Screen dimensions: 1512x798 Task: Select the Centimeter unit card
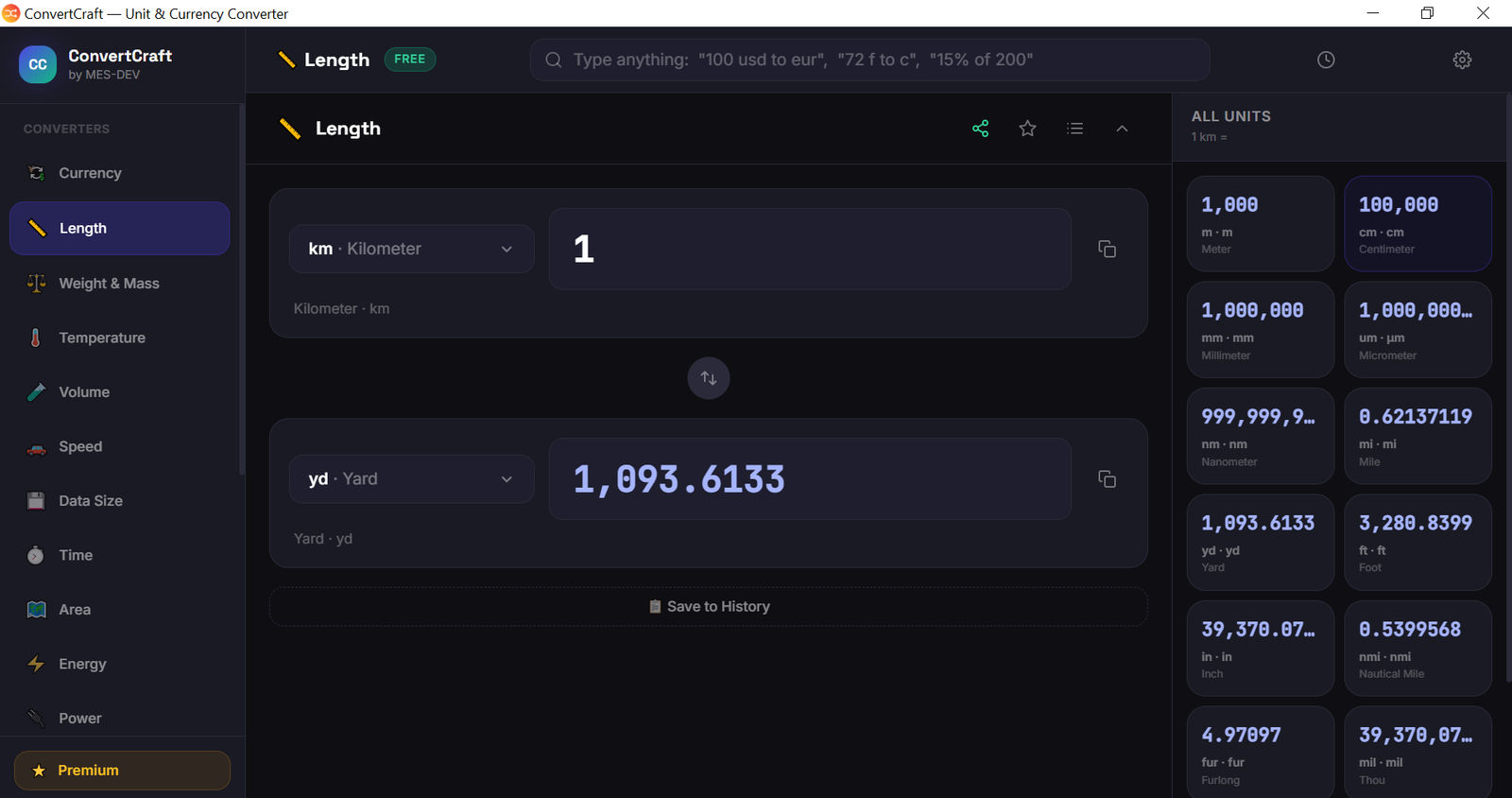(x=1418, y=224)
